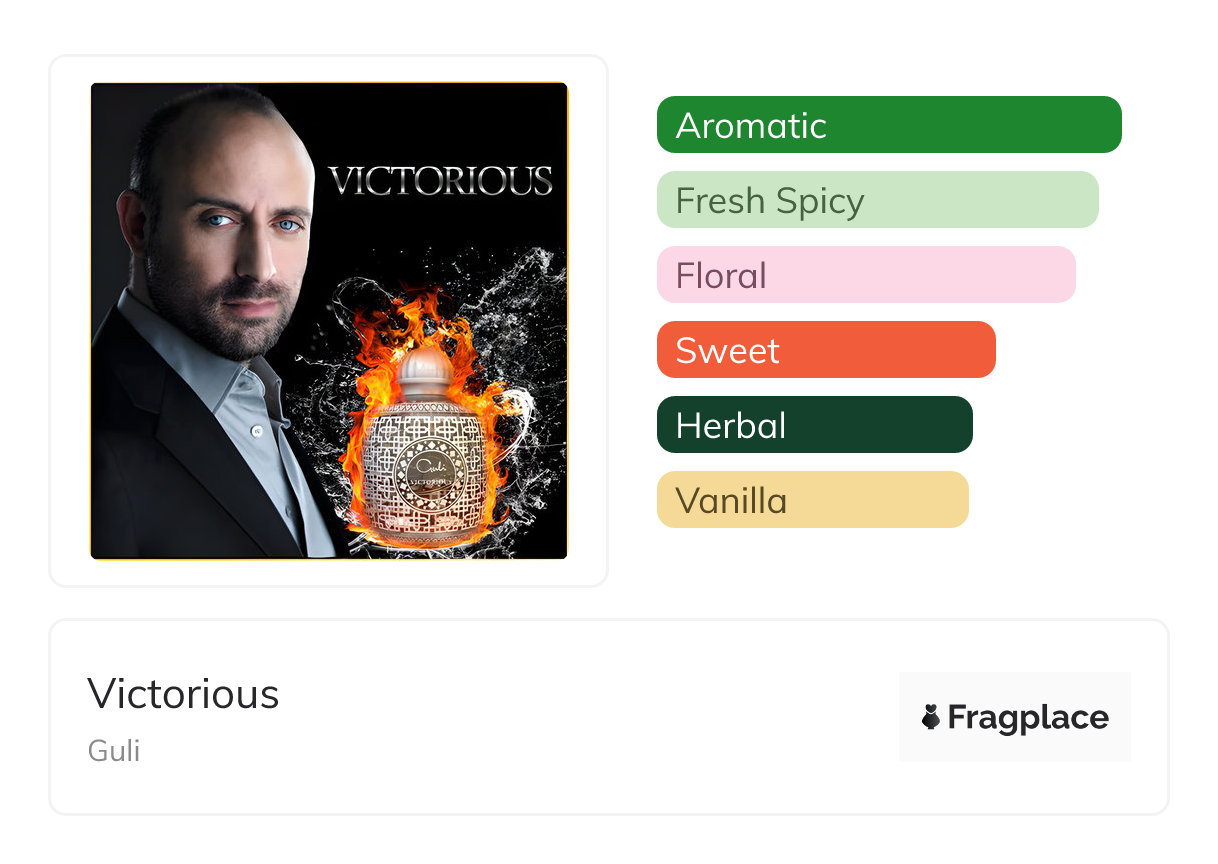
Task: Click the round Guli emblem on the bottle
Action: (432, 470)
